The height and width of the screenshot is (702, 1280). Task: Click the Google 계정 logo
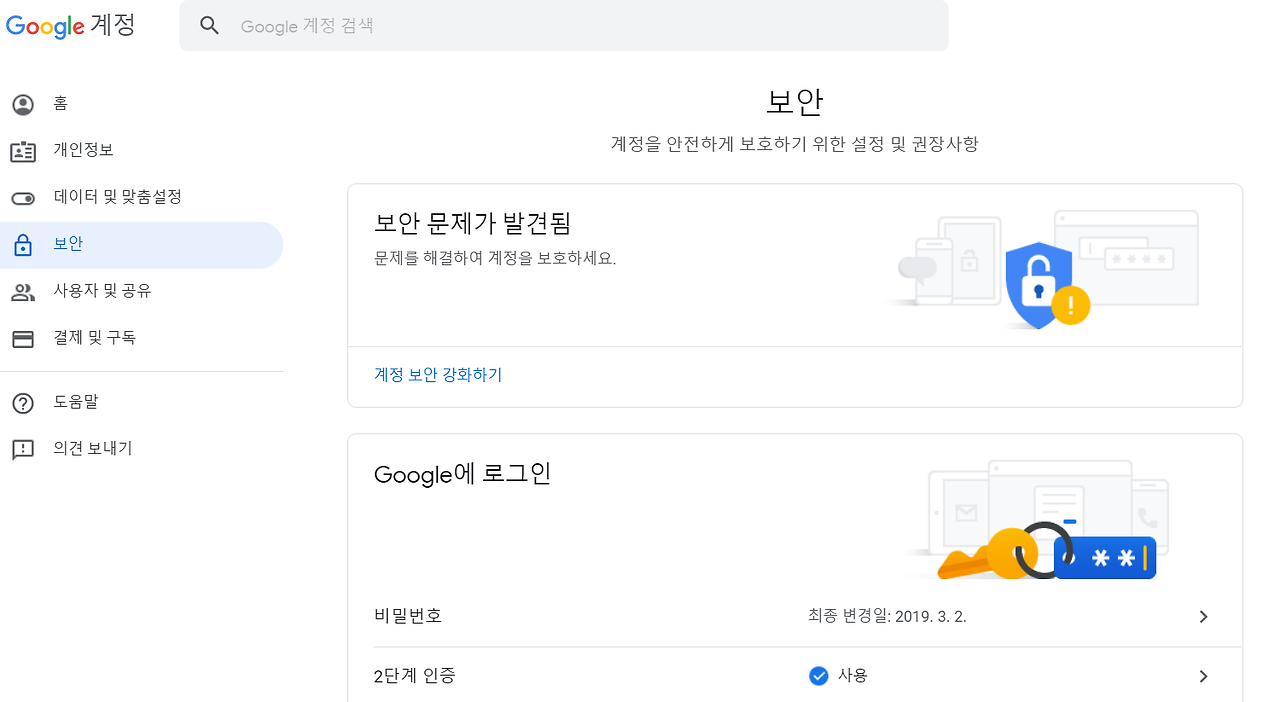(70, 25)
